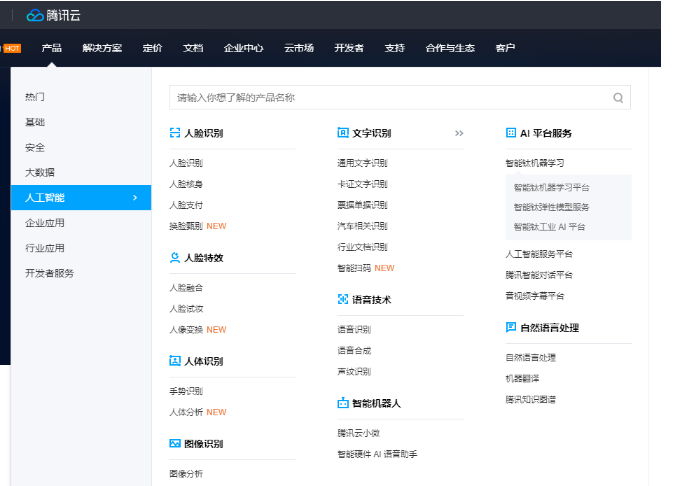
Task: Click the 人脸识别 category heading icon
Action: click(175, 133)
